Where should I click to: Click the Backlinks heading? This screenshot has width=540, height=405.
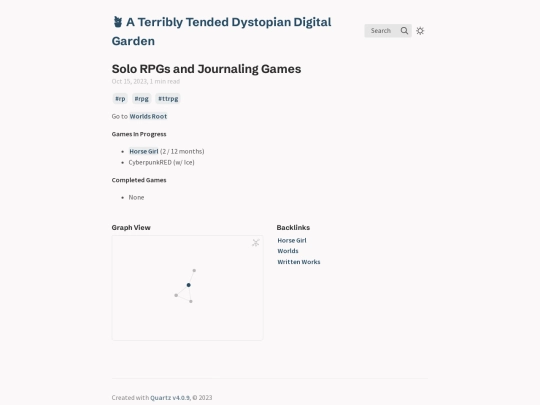point(293,228)
